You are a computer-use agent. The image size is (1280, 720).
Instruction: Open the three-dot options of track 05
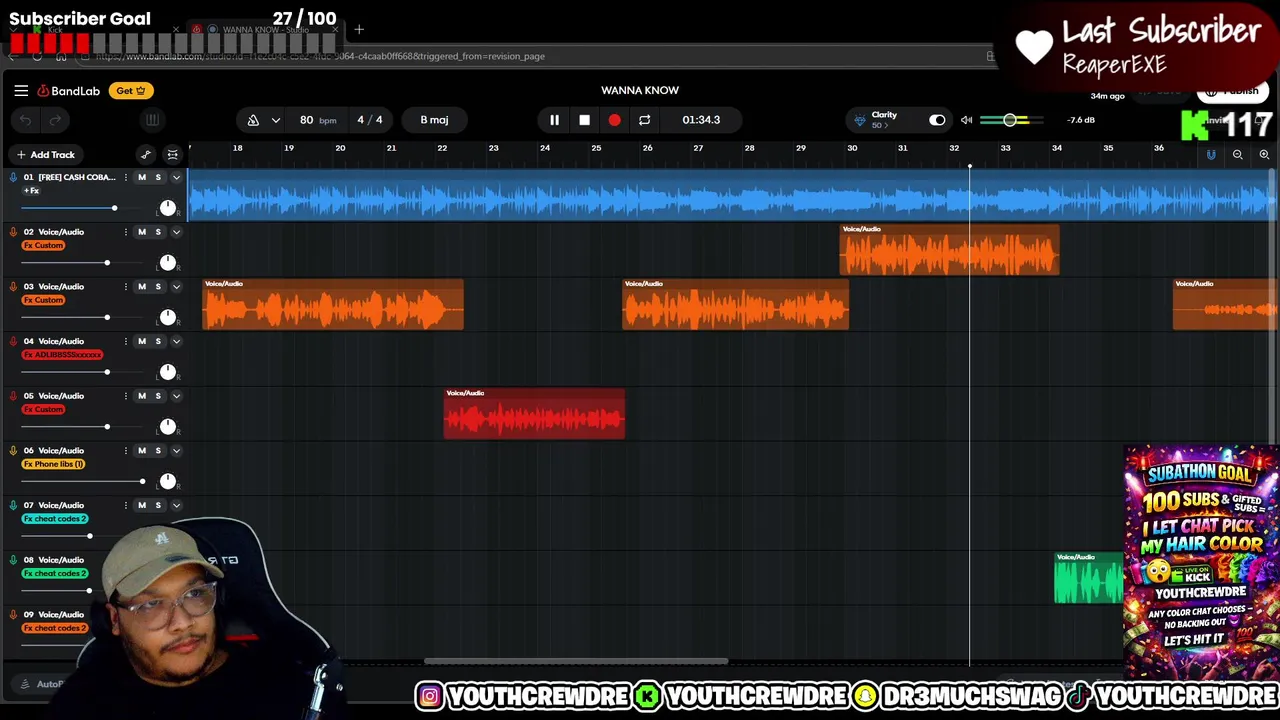click(125, 396)
